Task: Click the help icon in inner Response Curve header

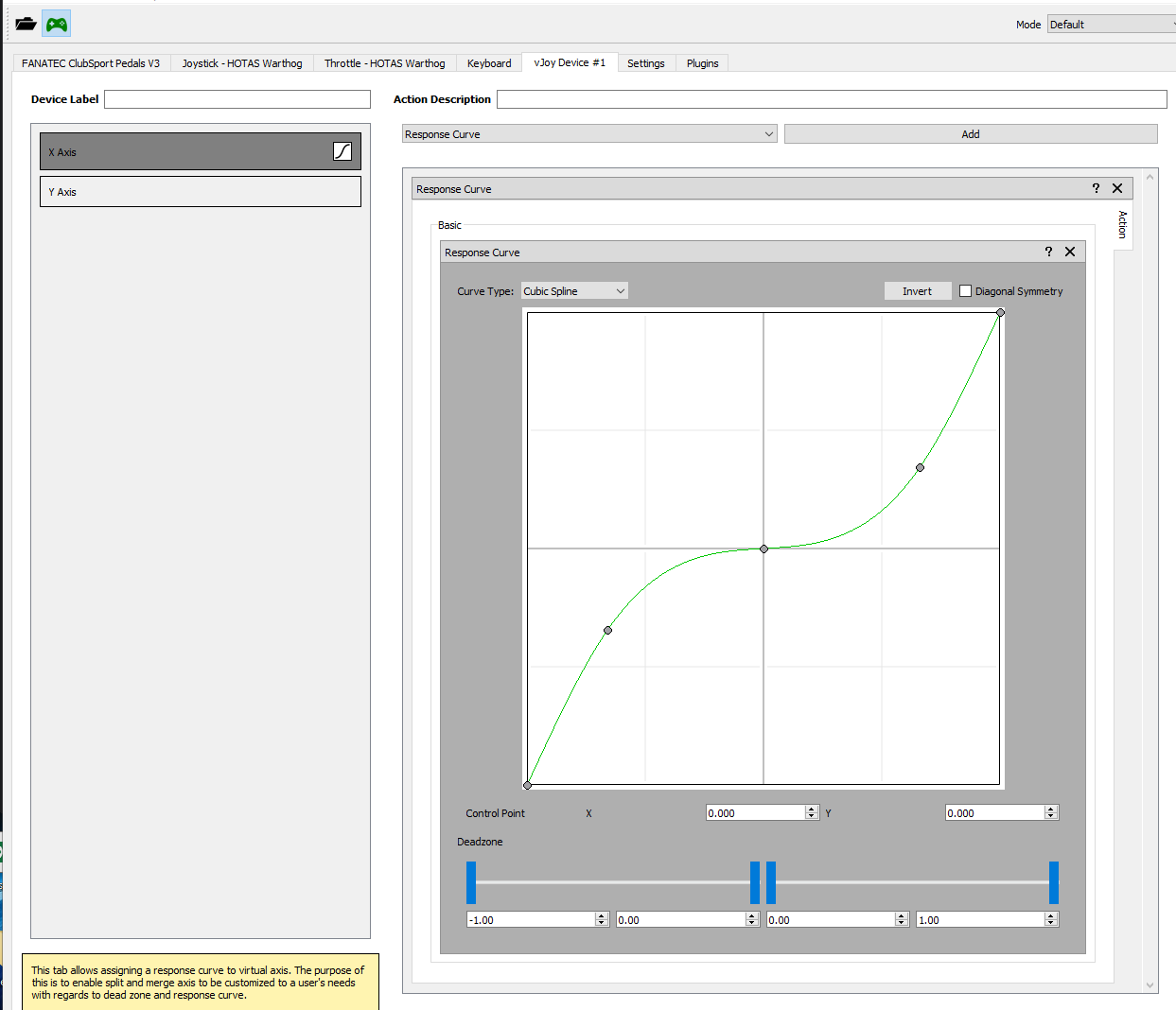Action: 1048,252
